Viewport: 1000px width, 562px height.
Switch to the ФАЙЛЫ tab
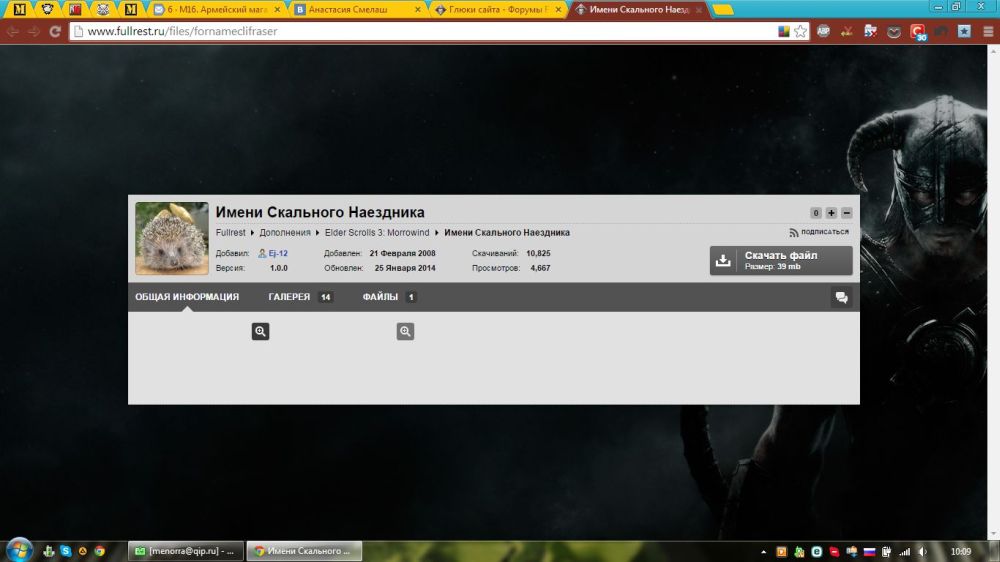[x=389, y=297]
